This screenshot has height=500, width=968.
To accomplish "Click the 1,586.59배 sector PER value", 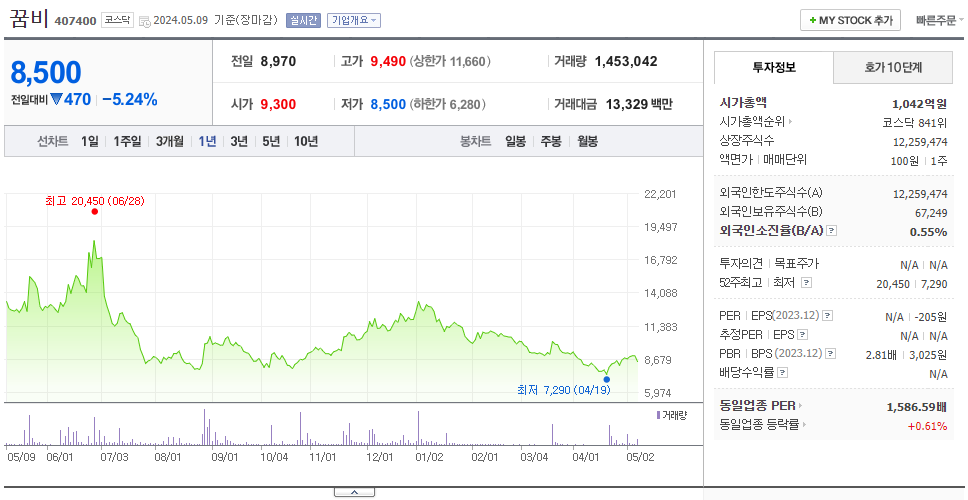I will 917,407.
